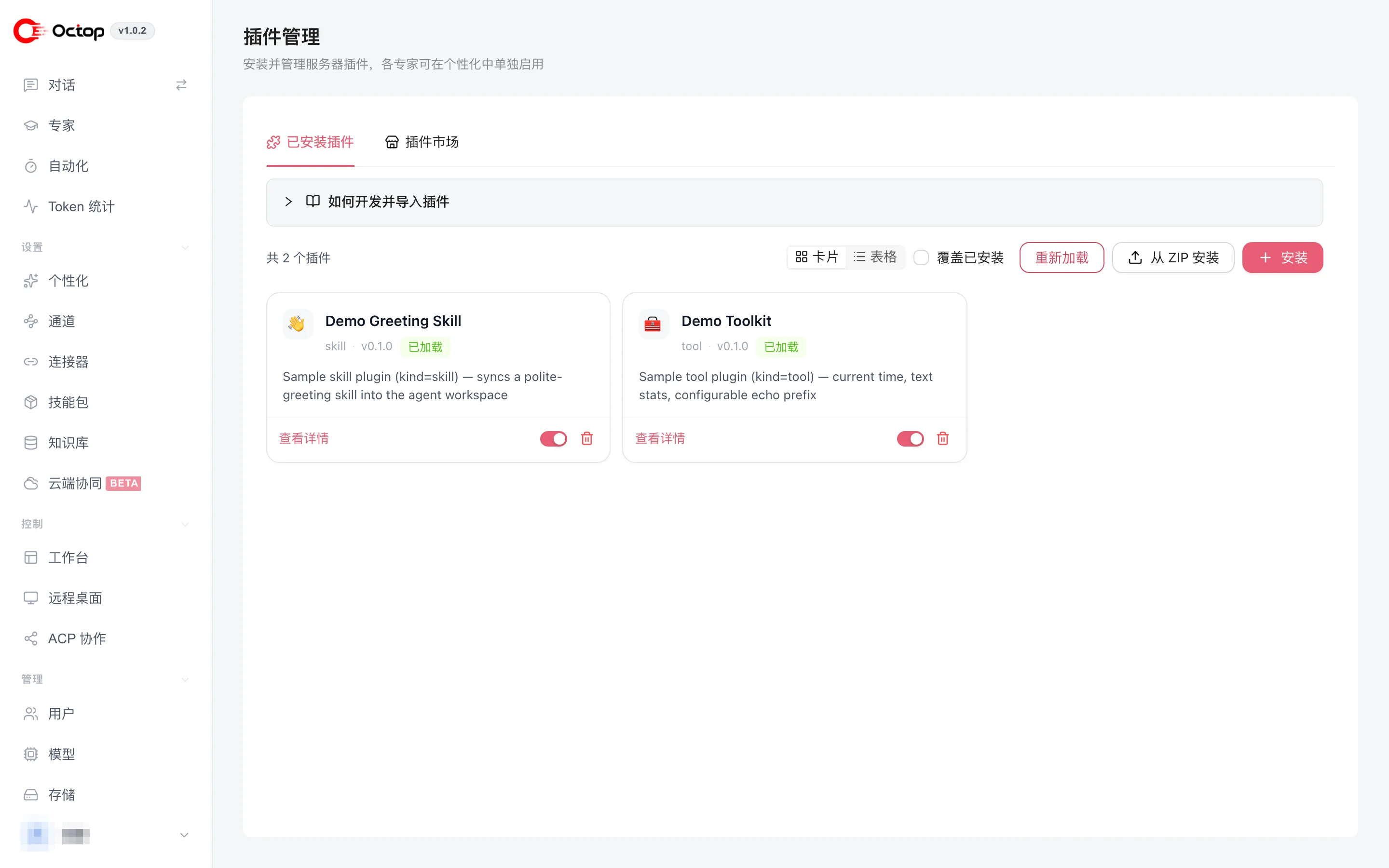Switch to 表格 table view
Viewport: 1389px width, 868px height.
click(x=875, y=257)
